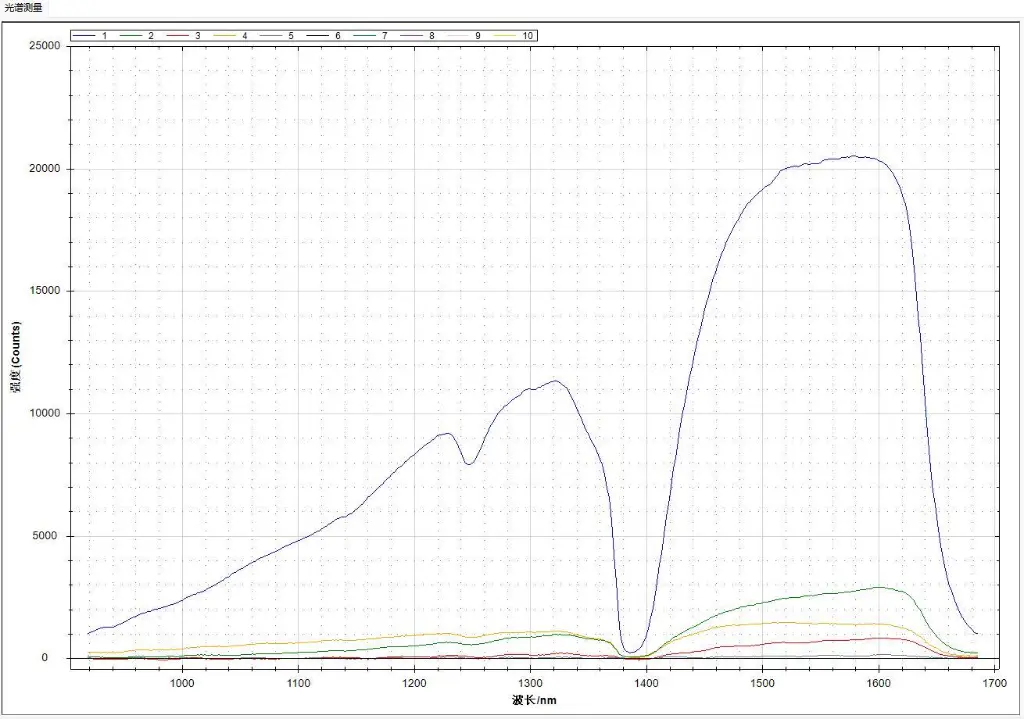The width and height of the screenshot is (1024, 719).
Task: Select legend entry 9 in the chart legend
Action: pyautogui.click(x=464, y=36)
